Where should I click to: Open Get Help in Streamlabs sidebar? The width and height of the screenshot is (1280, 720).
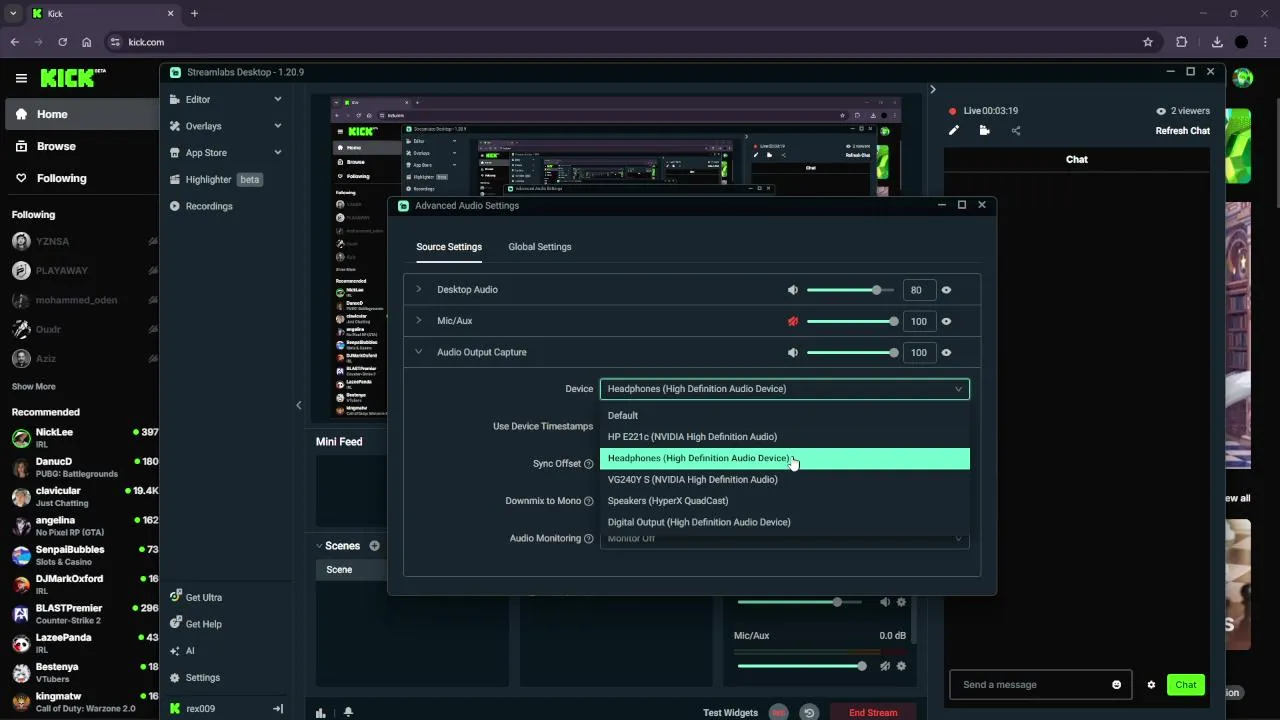(x=203, y=624)
